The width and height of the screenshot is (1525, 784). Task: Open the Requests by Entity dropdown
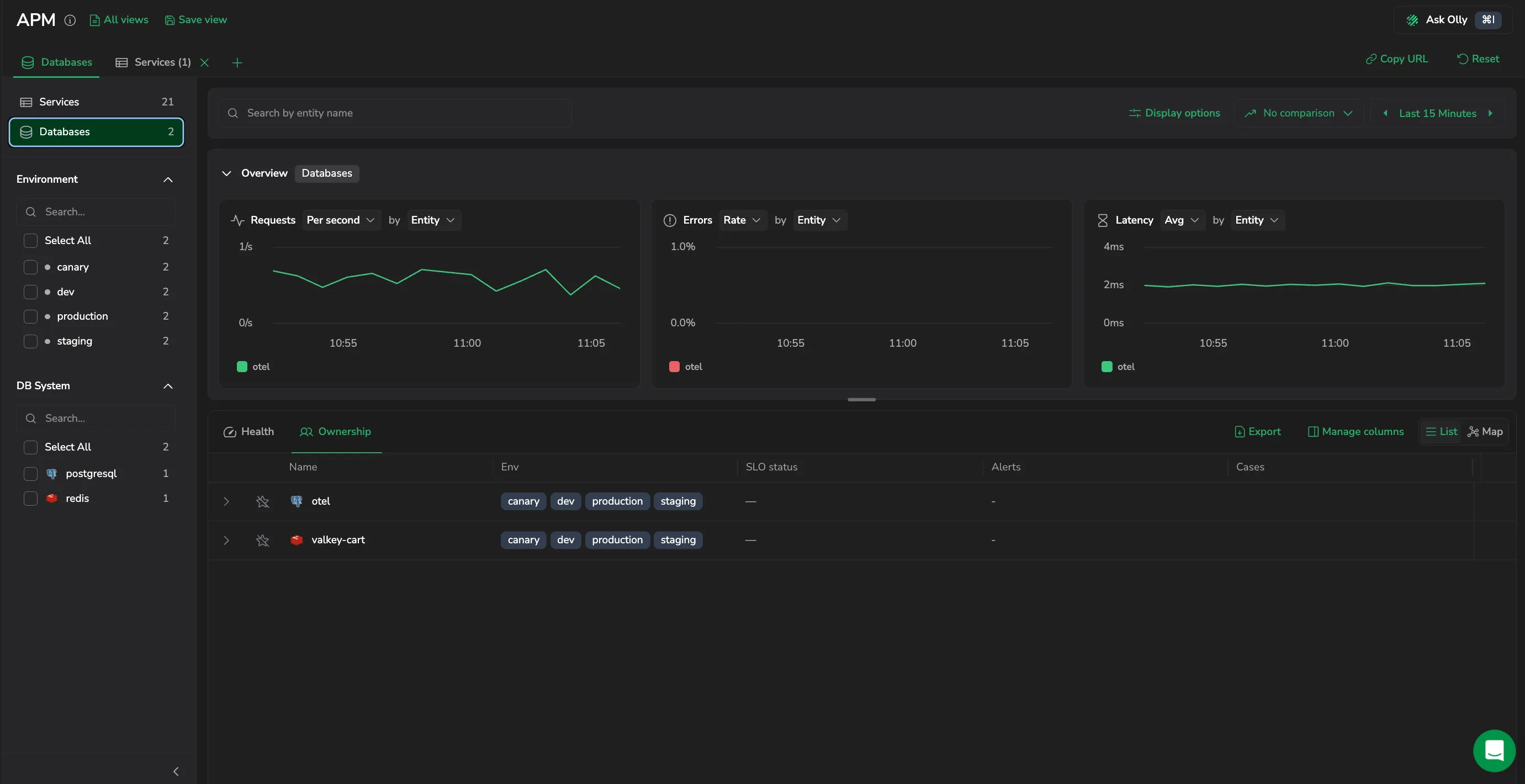point(433,220)
